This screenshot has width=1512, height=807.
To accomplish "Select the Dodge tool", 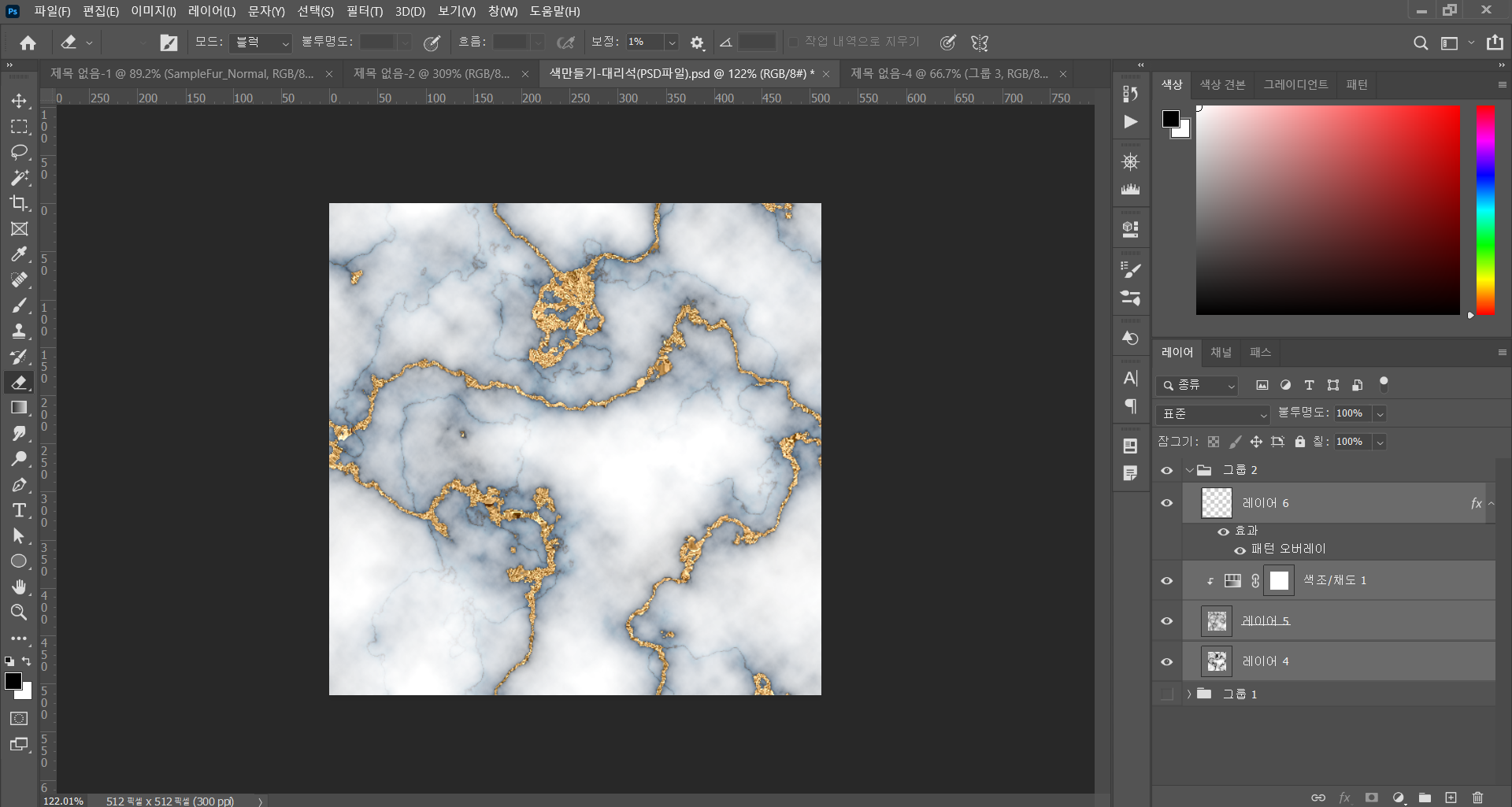I will (x=20, y=459).
